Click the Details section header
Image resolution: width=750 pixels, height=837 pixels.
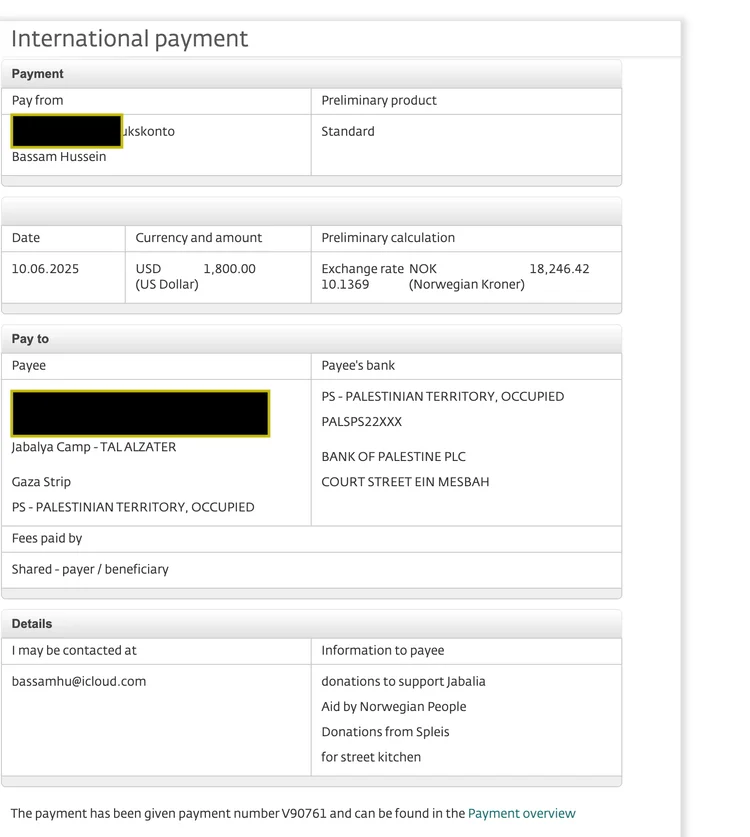(32, 623)
